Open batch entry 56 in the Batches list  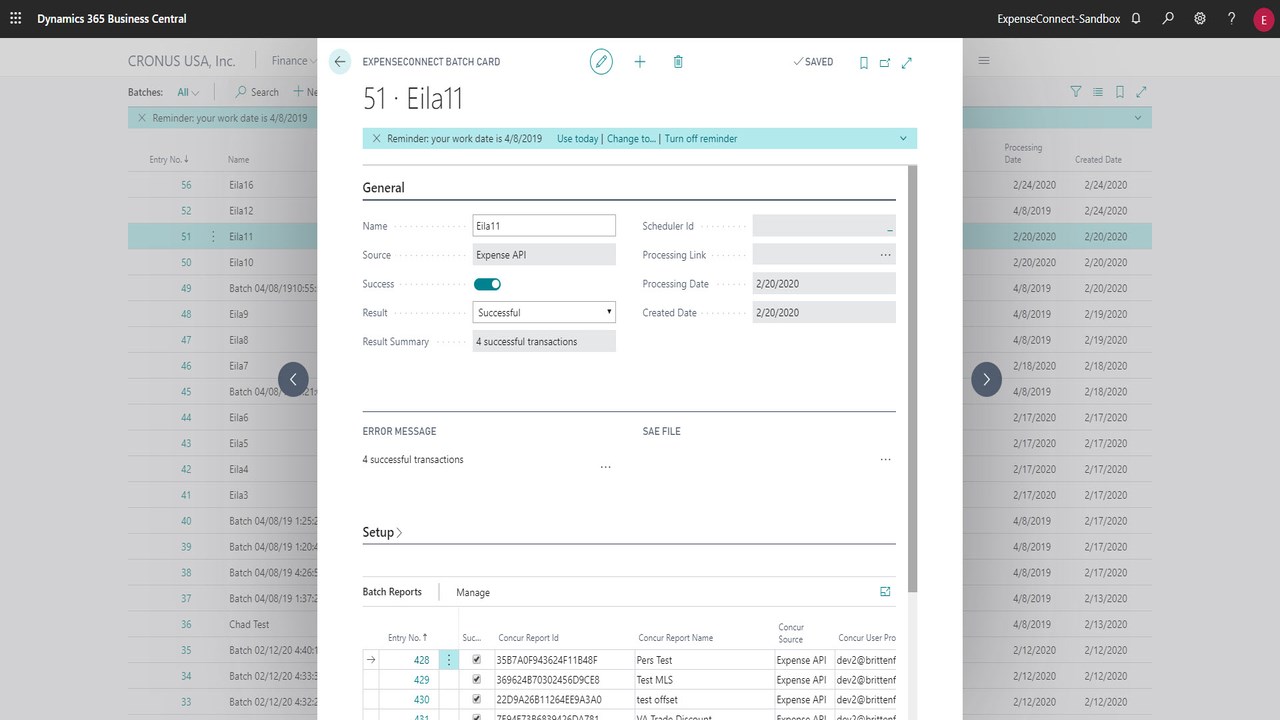(186, 185)
